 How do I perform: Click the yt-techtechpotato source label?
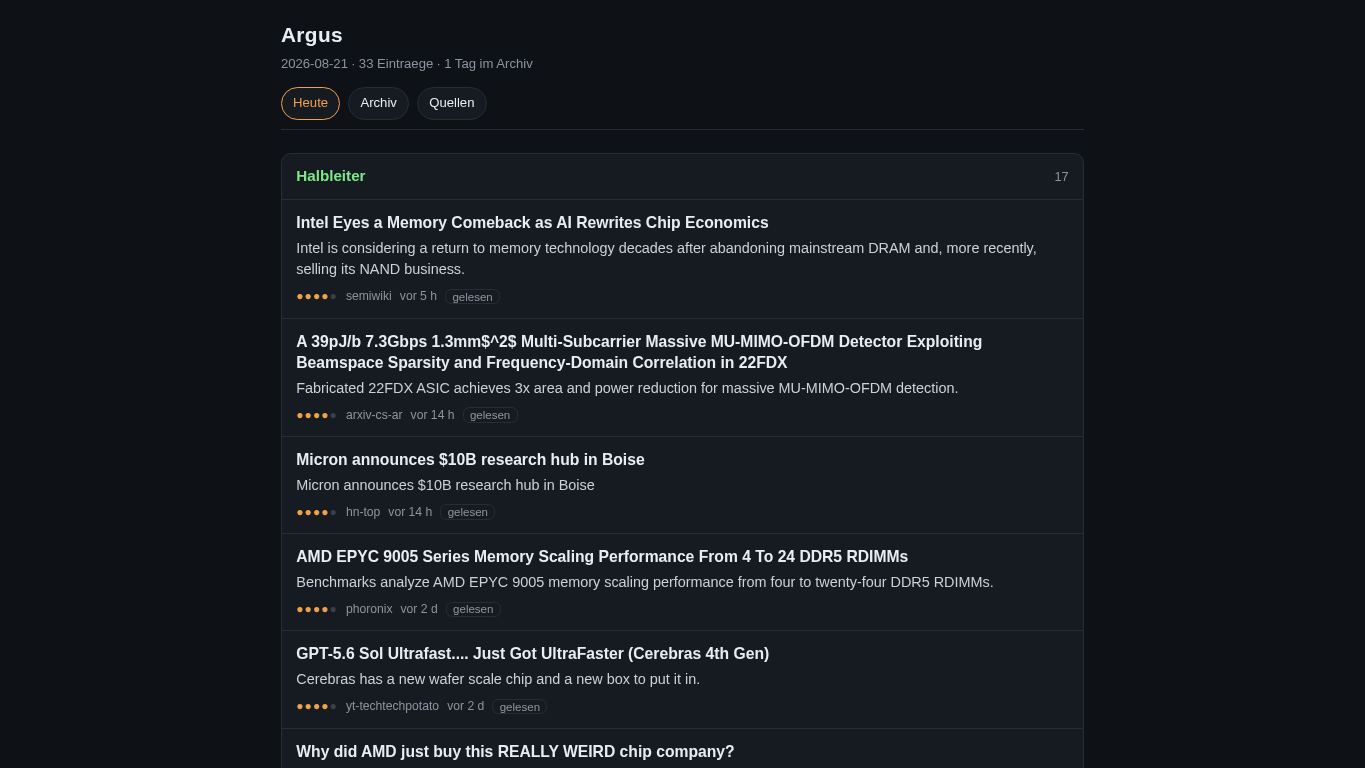coord(392,706)
